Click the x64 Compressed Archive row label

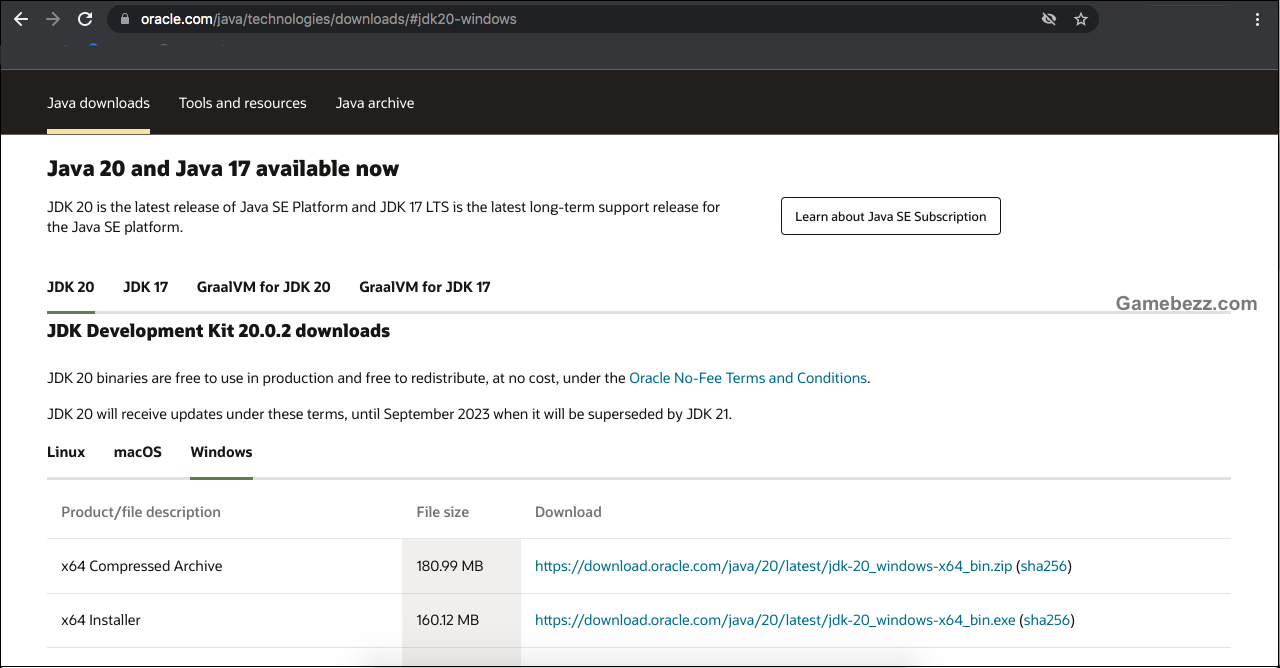pyautogui.click(x=142, y=566)
